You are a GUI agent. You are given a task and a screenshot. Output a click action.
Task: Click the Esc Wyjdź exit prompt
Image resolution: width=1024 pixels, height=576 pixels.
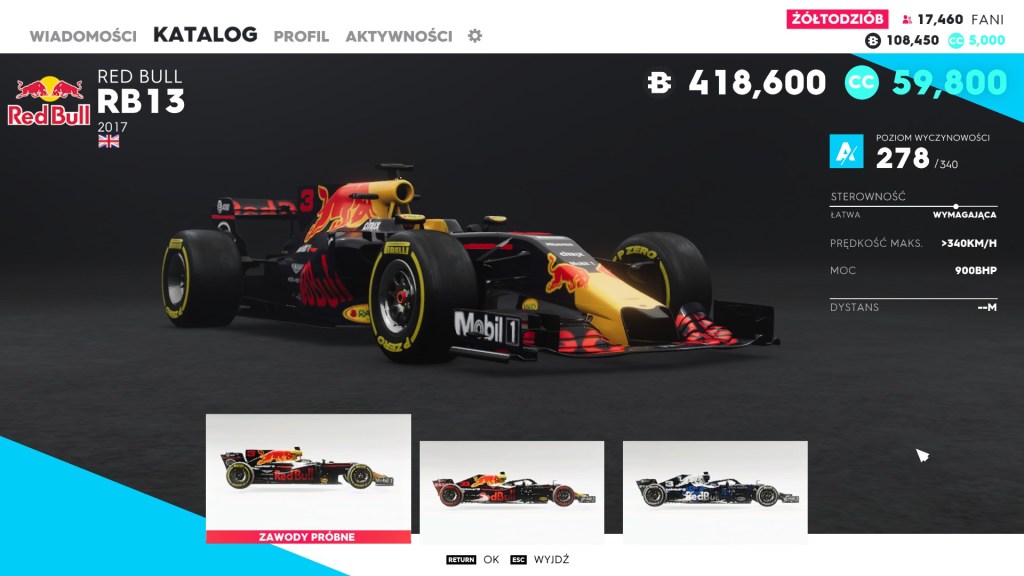point(539,560)
